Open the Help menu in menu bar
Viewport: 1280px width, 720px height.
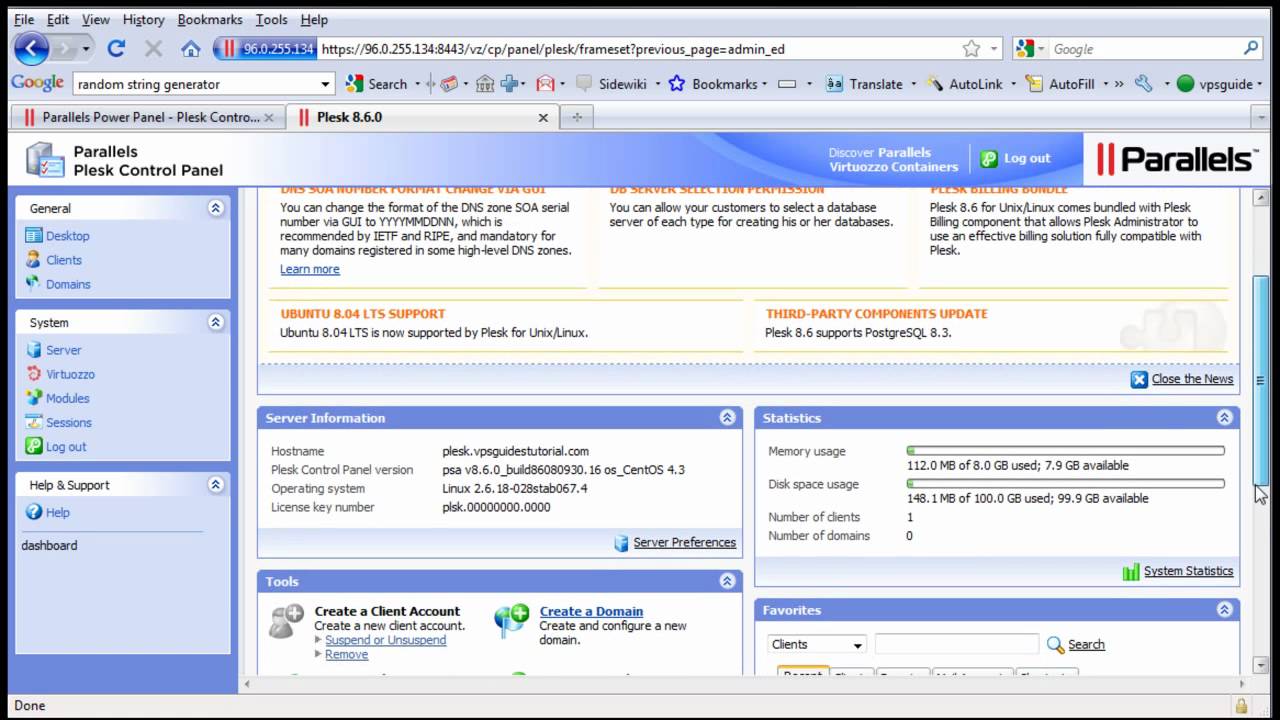[314, 19]
